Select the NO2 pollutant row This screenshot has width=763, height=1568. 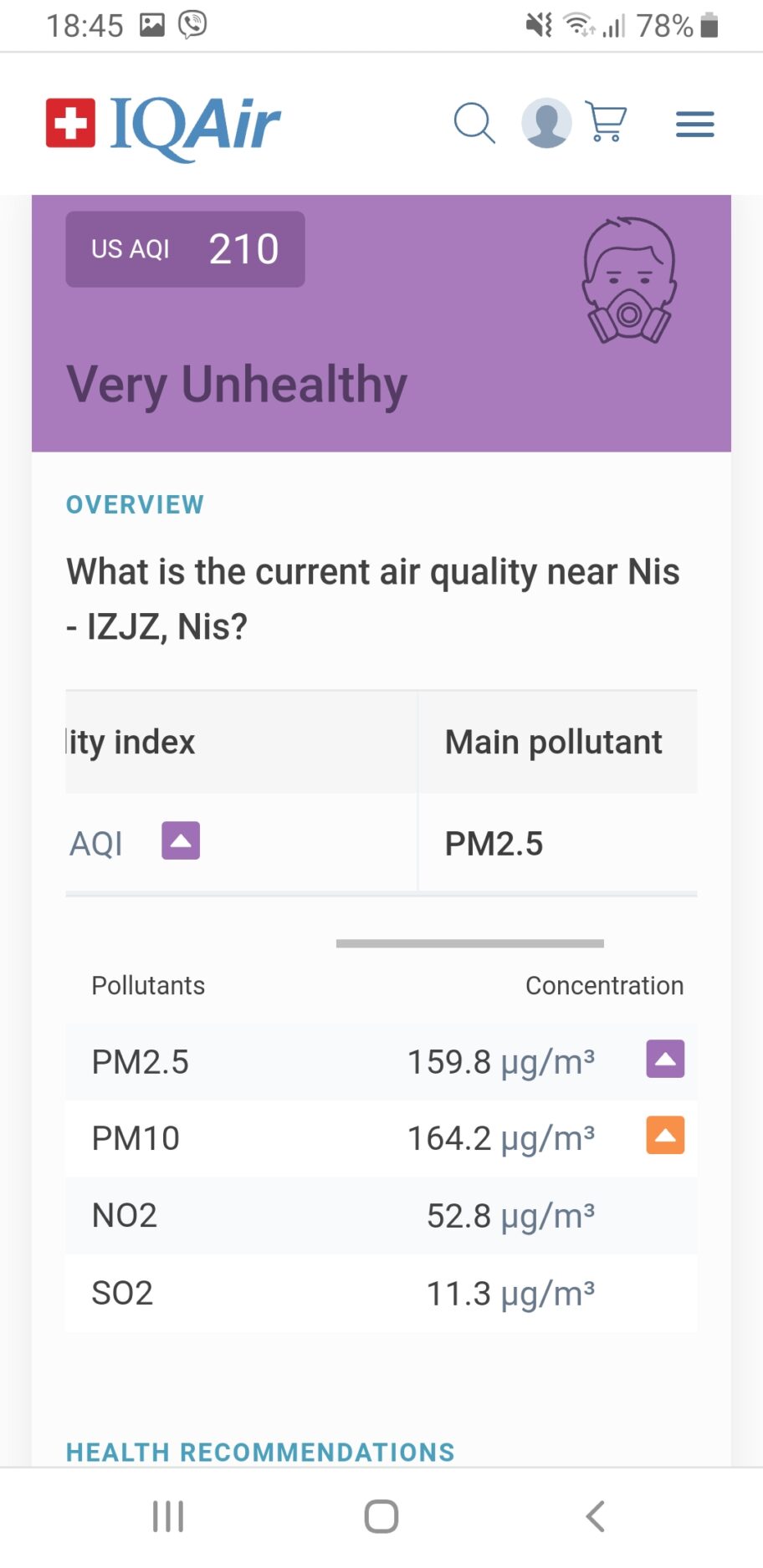click(381, 1215)
